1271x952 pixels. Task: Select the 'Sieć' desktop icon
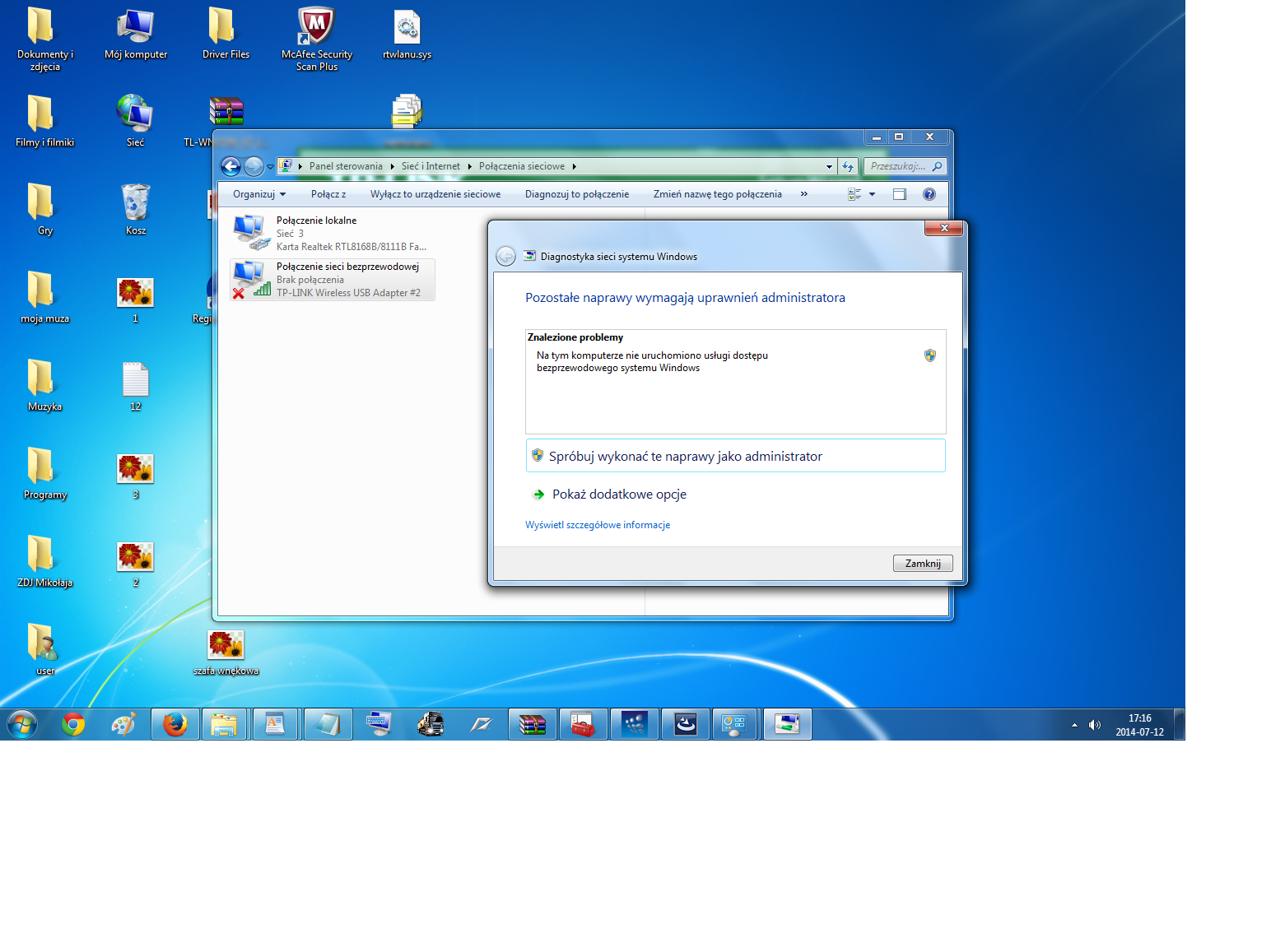coord(136,122)
